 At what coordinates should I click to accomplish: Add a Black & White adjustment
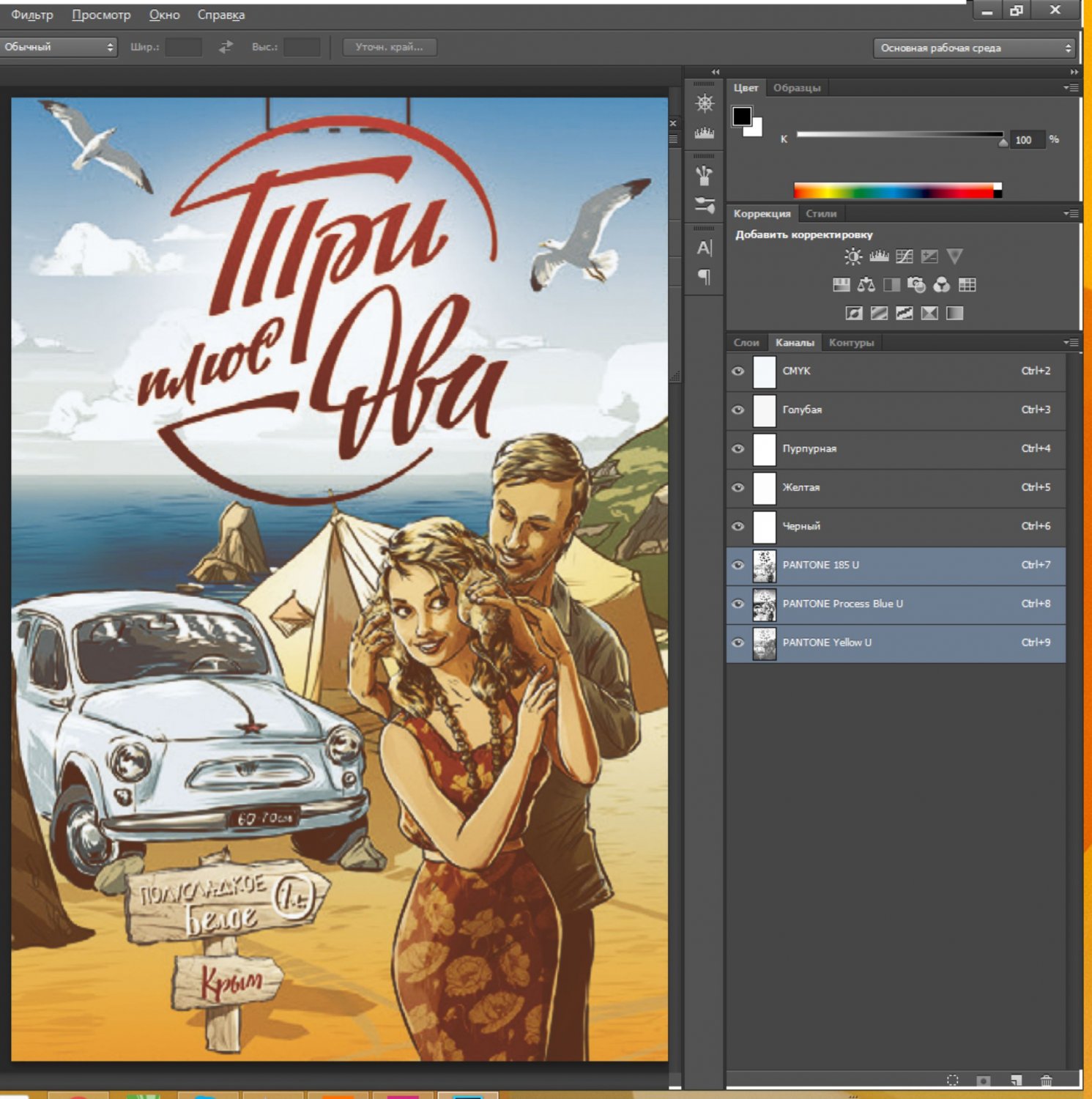(x=891, y=285)
